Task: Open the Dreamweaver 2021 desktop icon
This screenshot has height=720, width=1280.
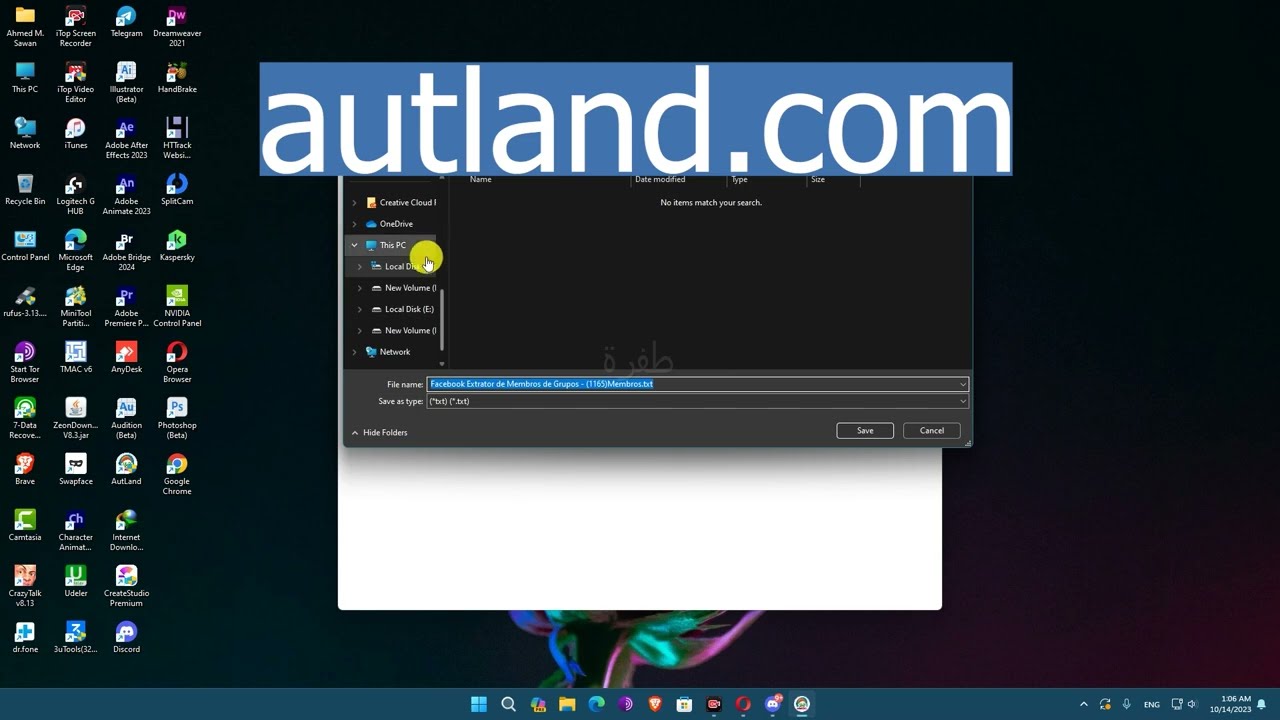Action: [x=177, y=27]
